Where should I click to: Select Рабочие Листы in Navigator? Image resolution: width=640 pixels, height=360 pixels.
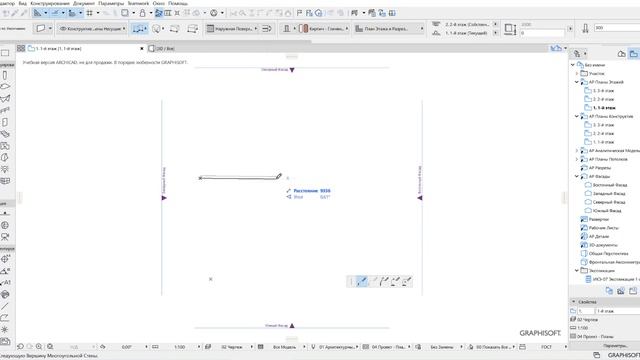[x=604, y=228]
